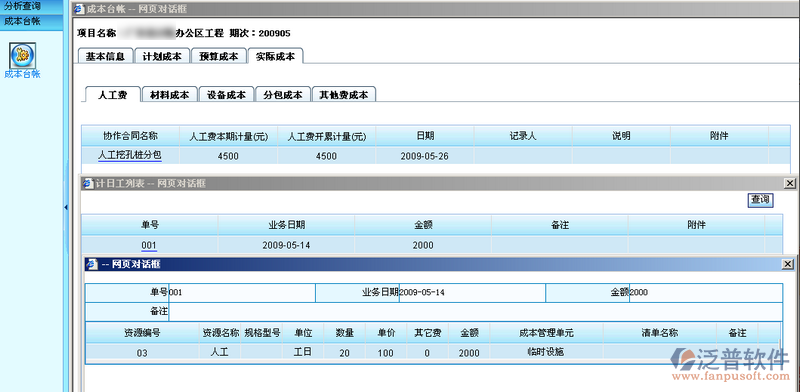Open the 人工挖孔桩分包 contract link
Viewport: 800px width, 392px height.
point(130,155)
